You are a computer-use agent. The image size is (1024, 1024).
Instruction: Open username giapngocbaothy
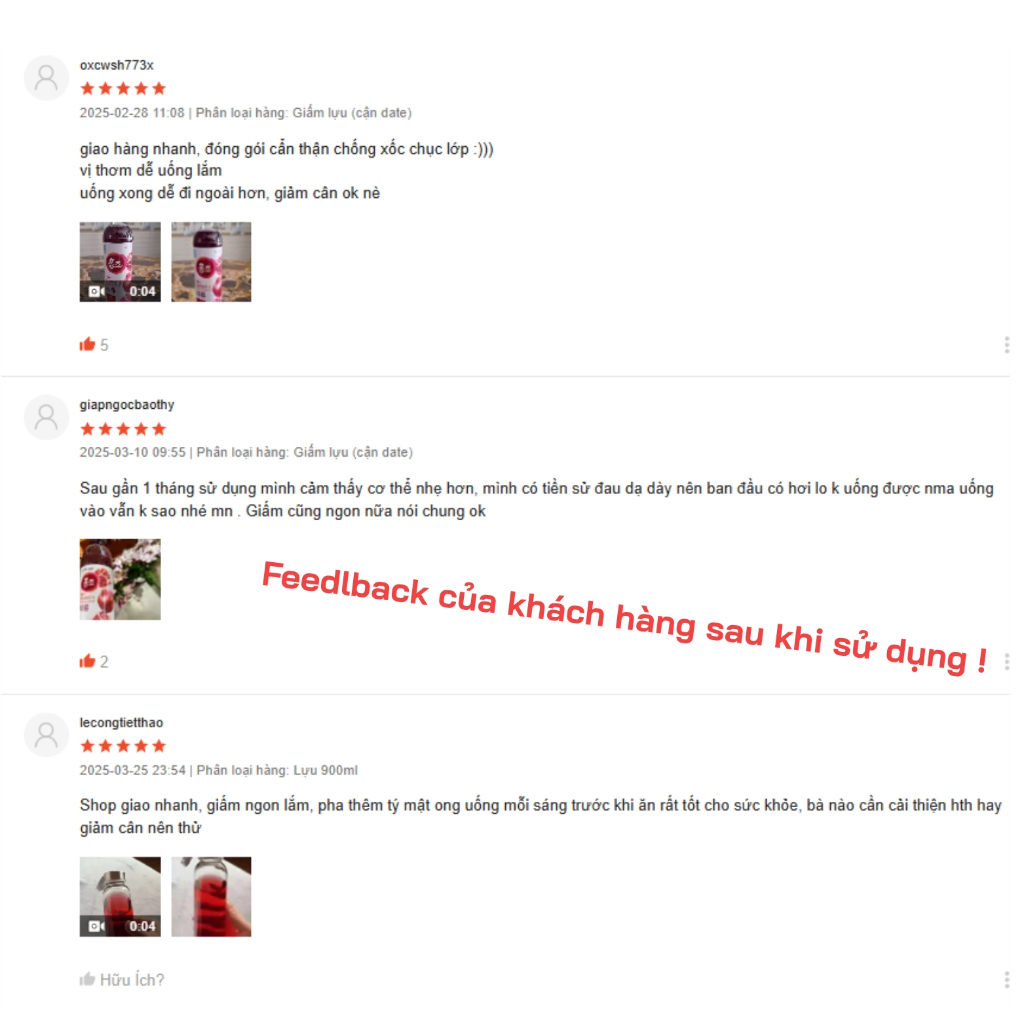coord(127,405)
